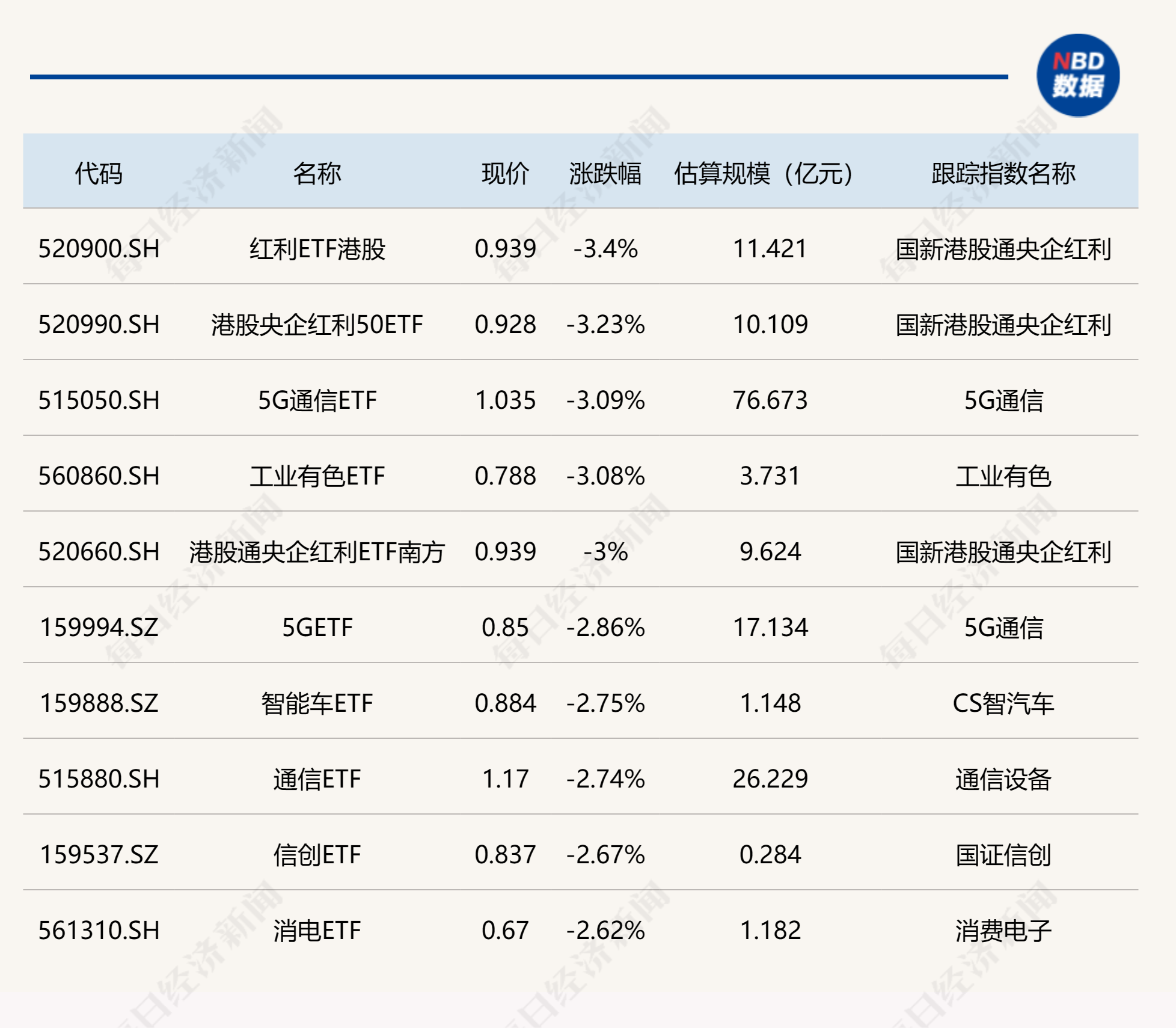Click price 0.788
This screenshot has width=1176, height=1028.
505,476
